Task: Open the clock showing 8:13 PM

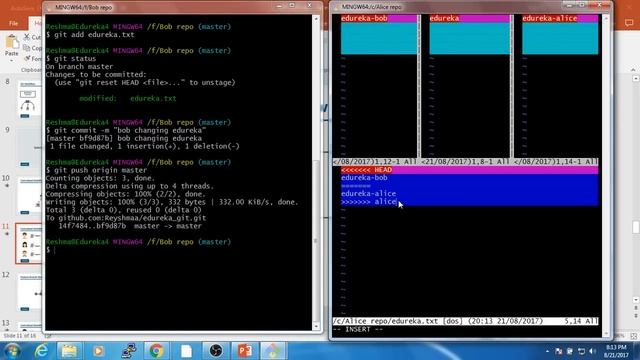Action: pyautogui.click(x=616, y=351)
